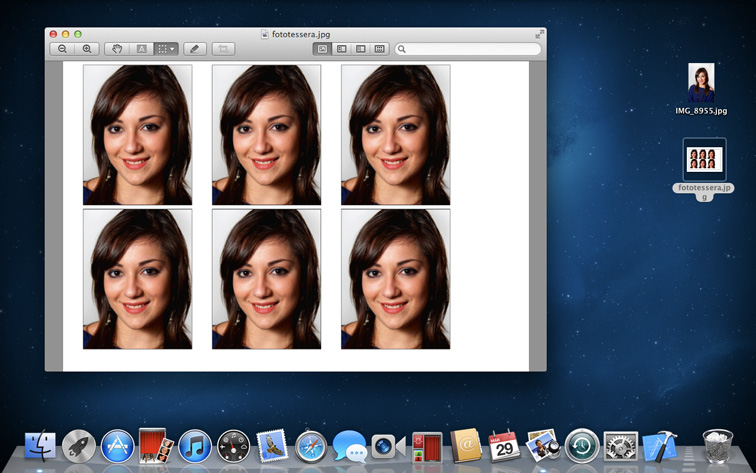
Task: Open Dashboard gauge icon in Dock
Action: click(233, 446)
